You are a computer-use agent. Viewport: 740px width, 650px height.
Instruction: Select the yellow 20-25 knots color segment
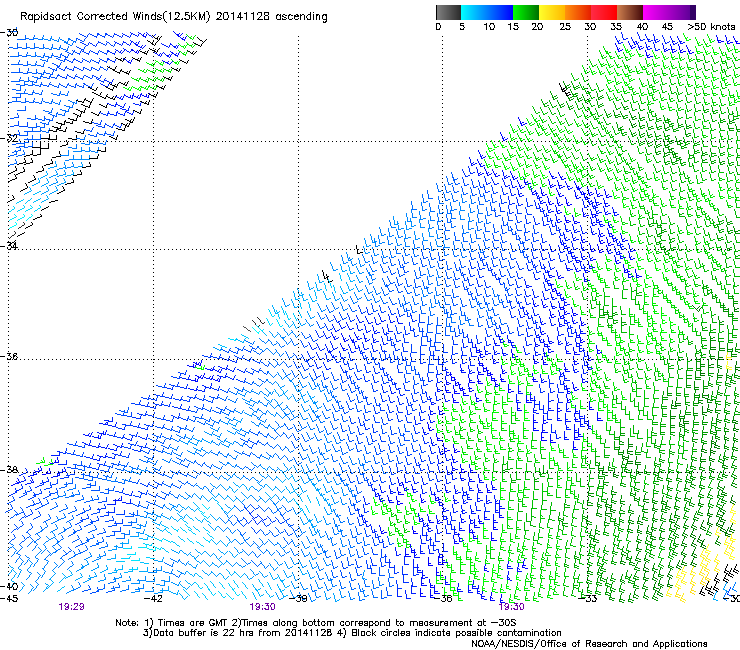[x=552, y=12]
